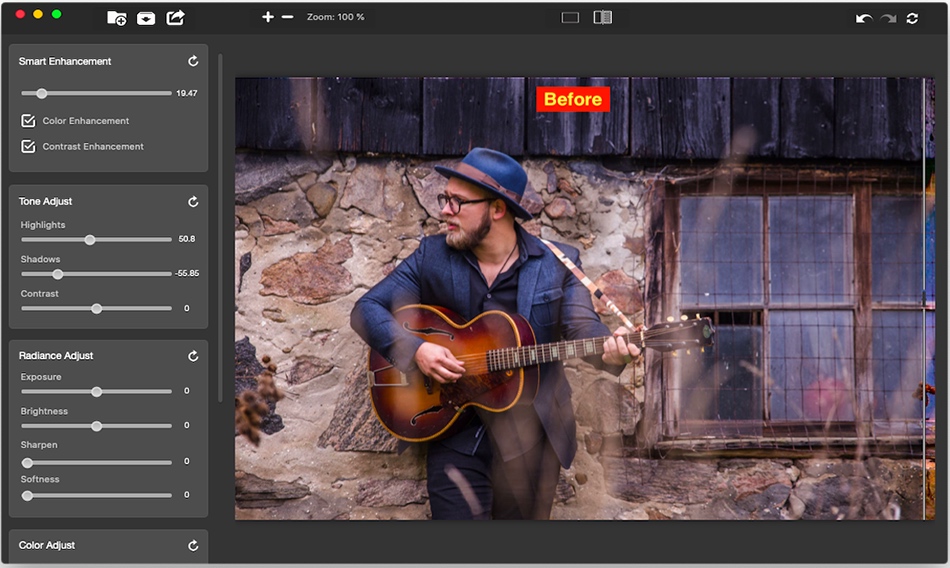The height and width of the screenshot is (568, 950).
Task: Switch to single-pane view icon
Action: click(570, 18)
